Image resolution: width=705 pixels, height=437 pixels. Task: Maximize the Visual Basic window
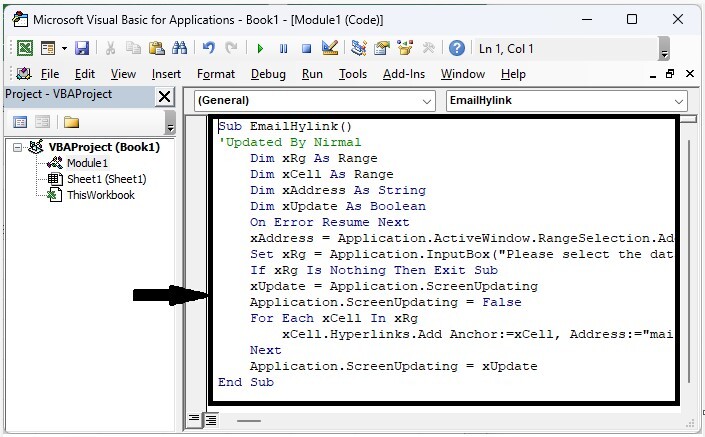point(632,19)
